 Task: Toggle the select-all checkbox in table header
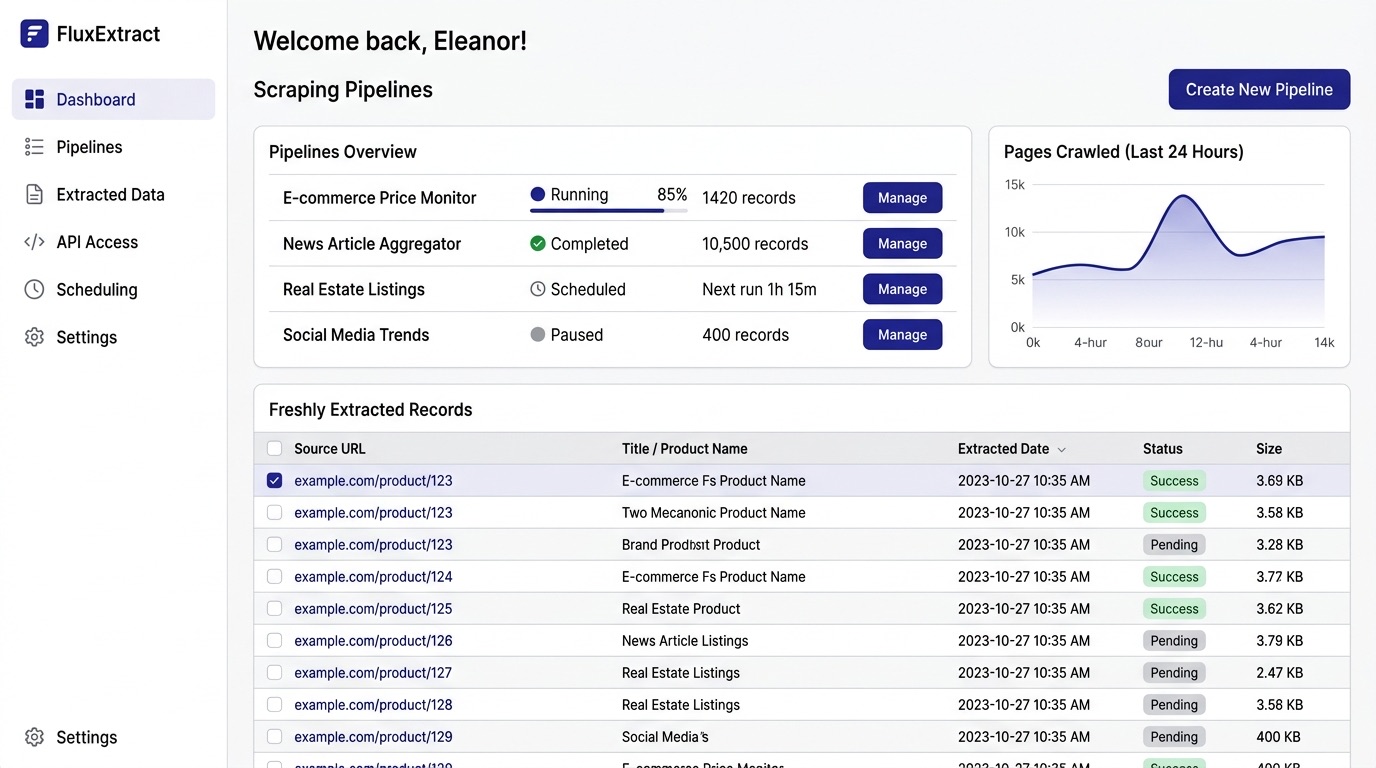tap(275, 449)
